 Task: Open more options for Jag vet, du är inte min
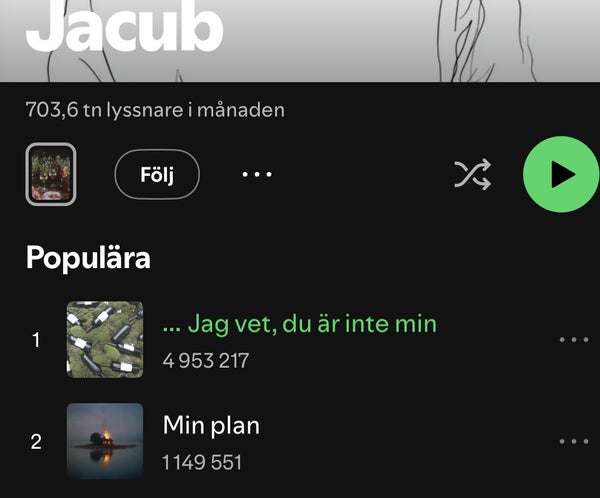click(x=574, y=340)
